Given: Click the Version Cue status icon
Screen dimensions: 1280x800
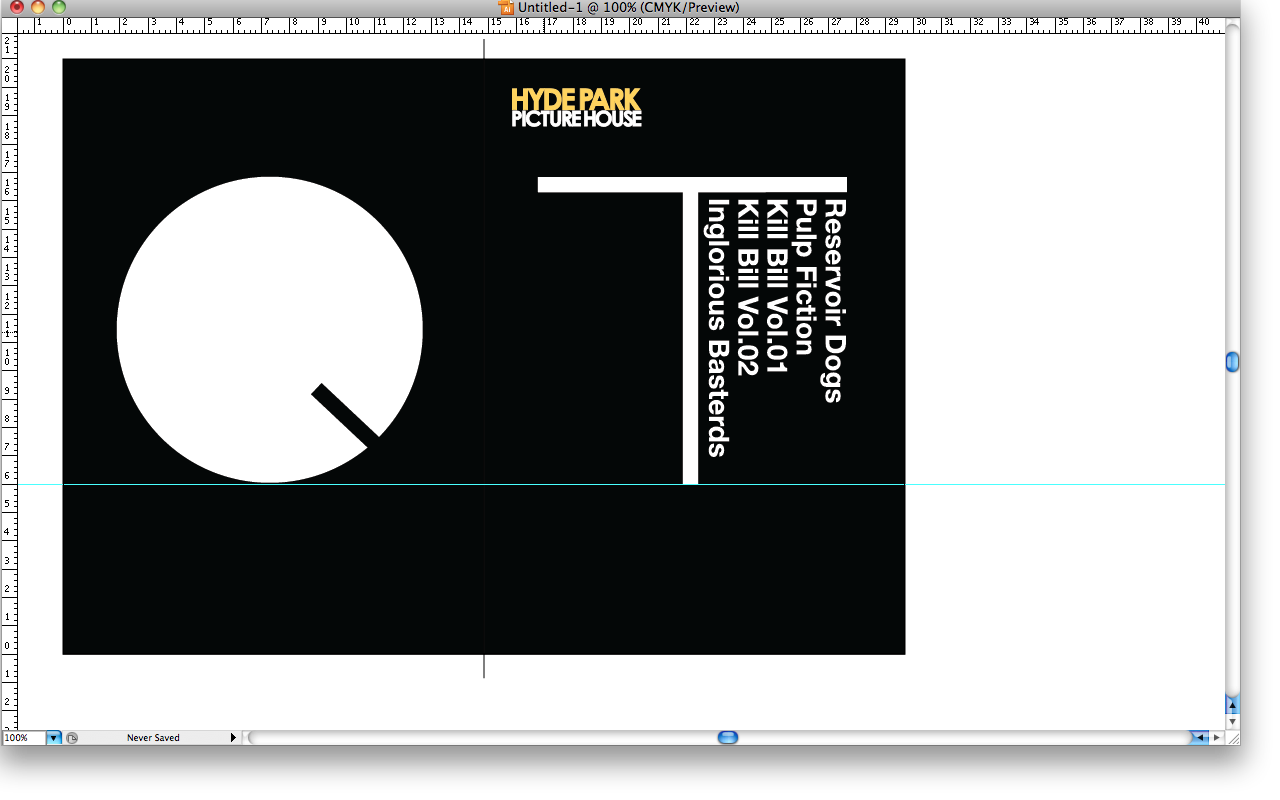Looking at the screenshot, I should click(x=72, y=738).
